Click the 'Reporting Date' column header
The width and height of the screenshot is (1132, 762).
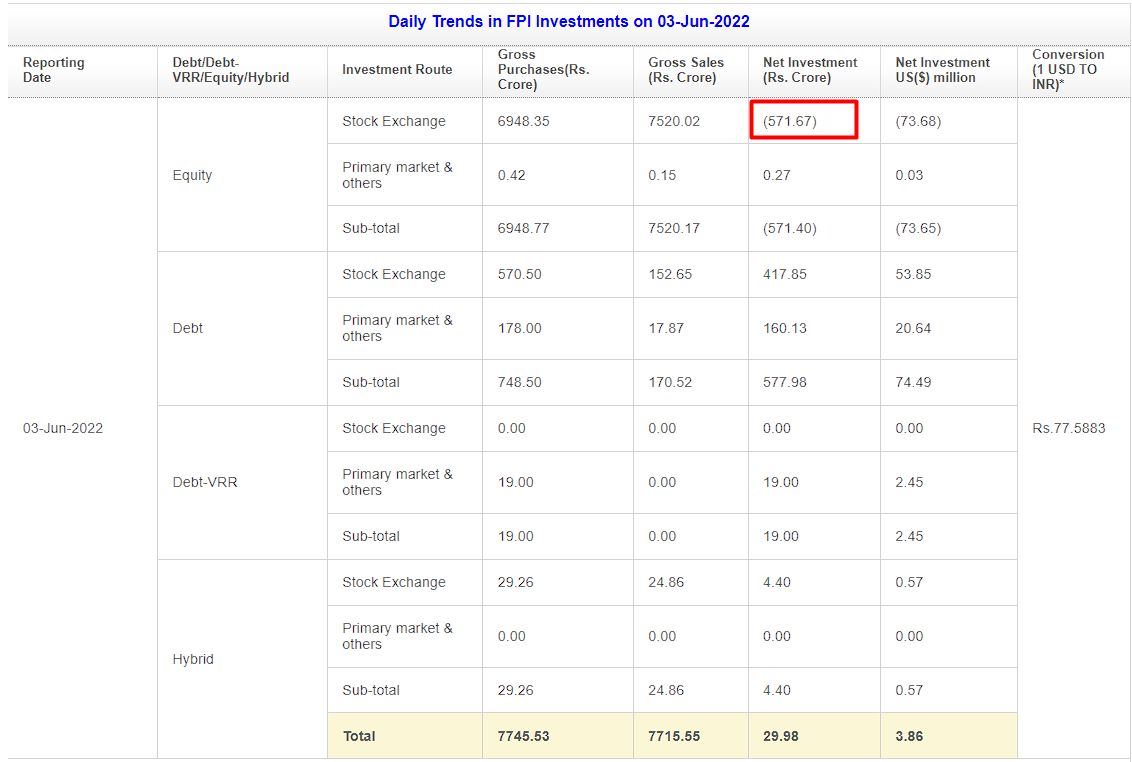coord(54,70)
